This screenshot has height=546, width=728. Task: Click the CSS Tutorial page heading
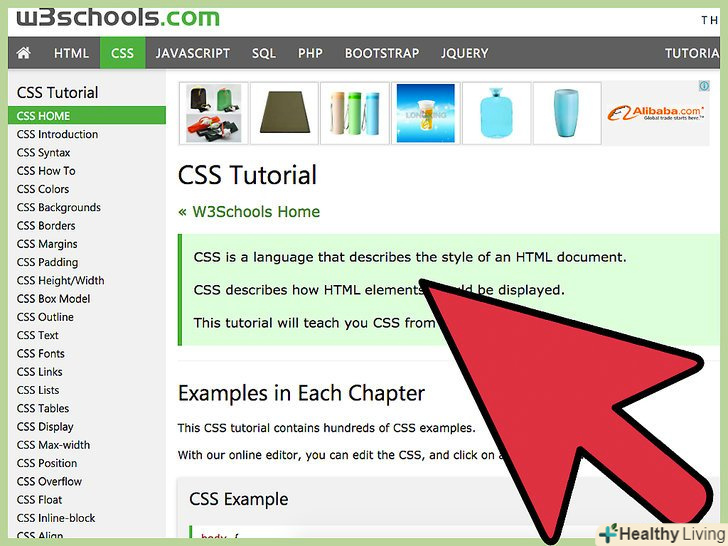pos(247,175)
